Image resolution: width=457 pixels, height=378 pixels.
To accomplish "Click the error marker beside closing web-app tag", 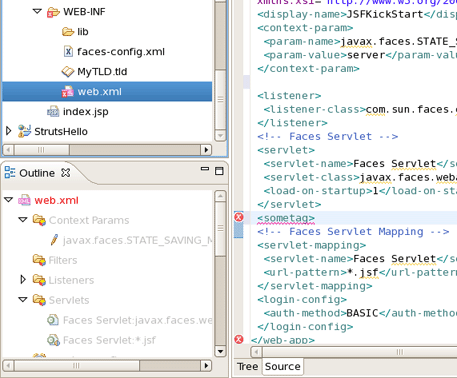I will point(239,340).
